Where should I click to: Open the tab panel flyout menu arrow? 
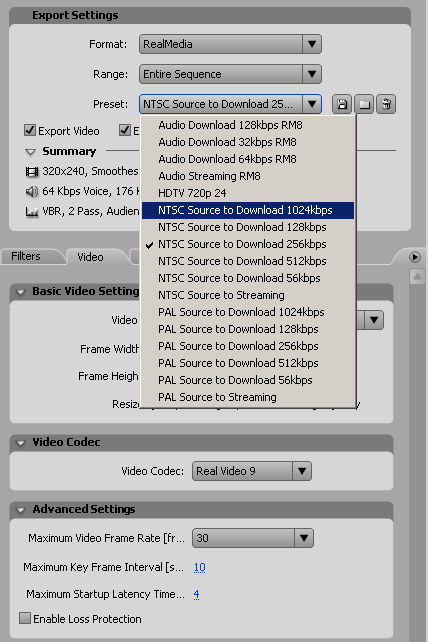pos(415,257)
